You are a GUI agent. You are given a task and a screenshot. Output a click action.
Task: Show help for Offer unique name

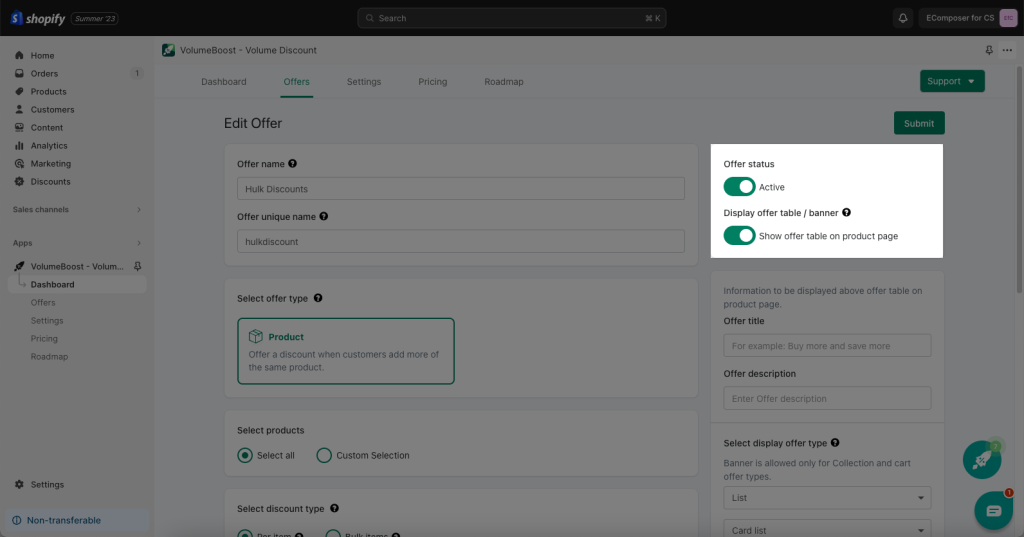(323, 216)
